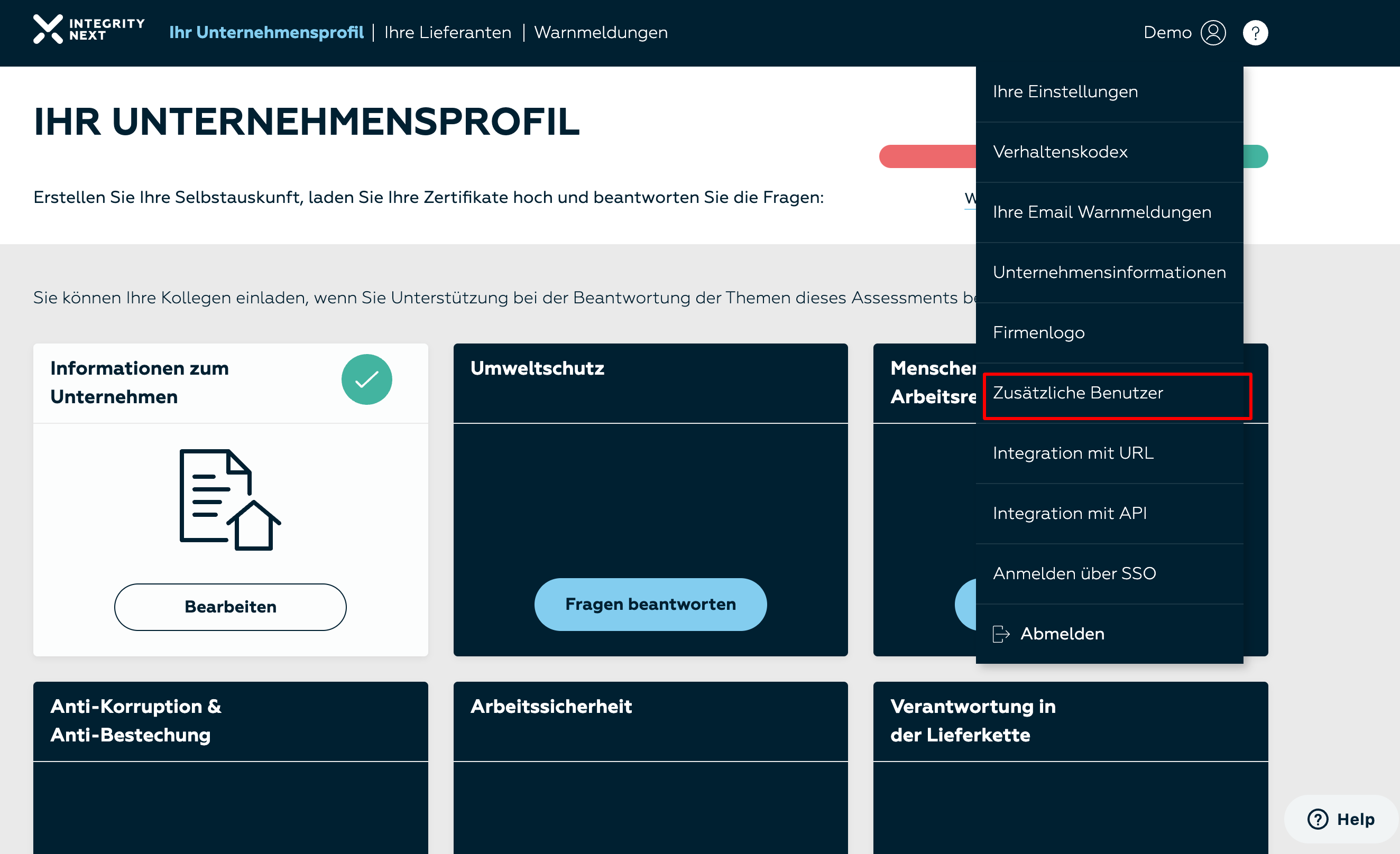Switch to Ihre Lieferanten tab
This screenshot has height=854, width=1400.
[448, 33]
